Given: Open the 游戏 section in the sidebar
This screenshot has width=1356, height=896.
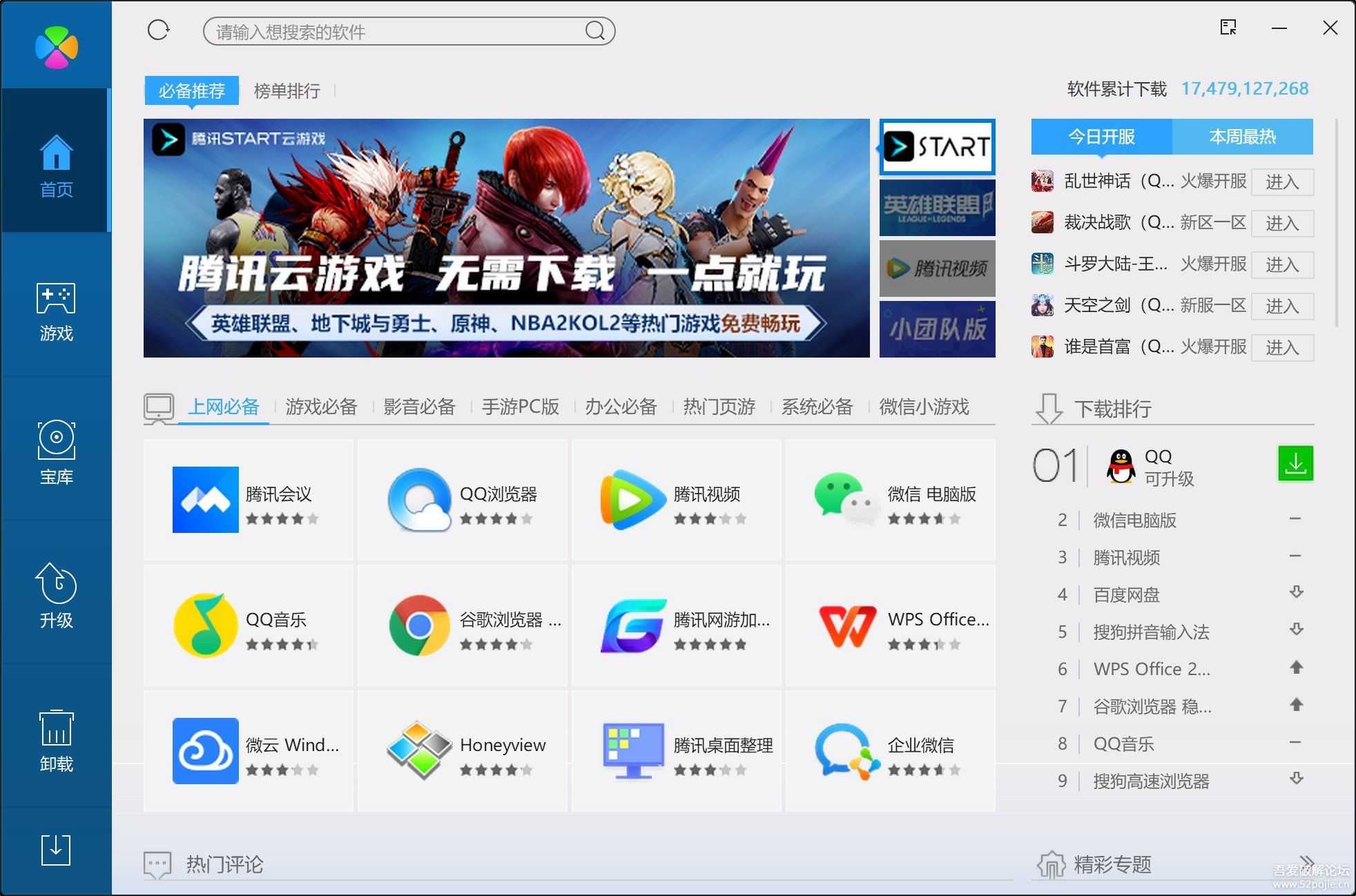Looking at the screenshot, I should click(55, 314).
